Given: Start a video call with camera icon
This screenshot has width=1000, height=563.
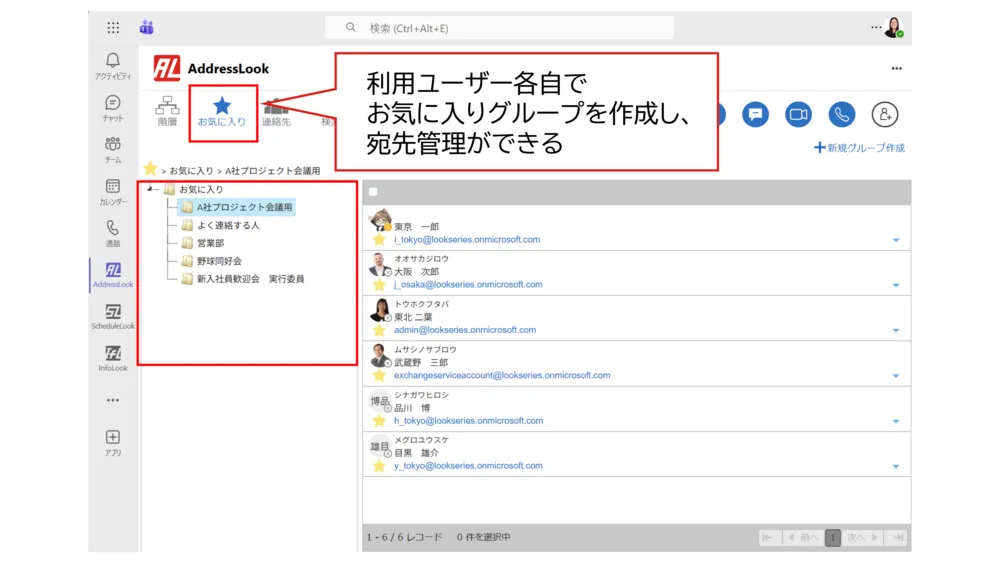Looking at the screenshot, I should pos(798,115).
